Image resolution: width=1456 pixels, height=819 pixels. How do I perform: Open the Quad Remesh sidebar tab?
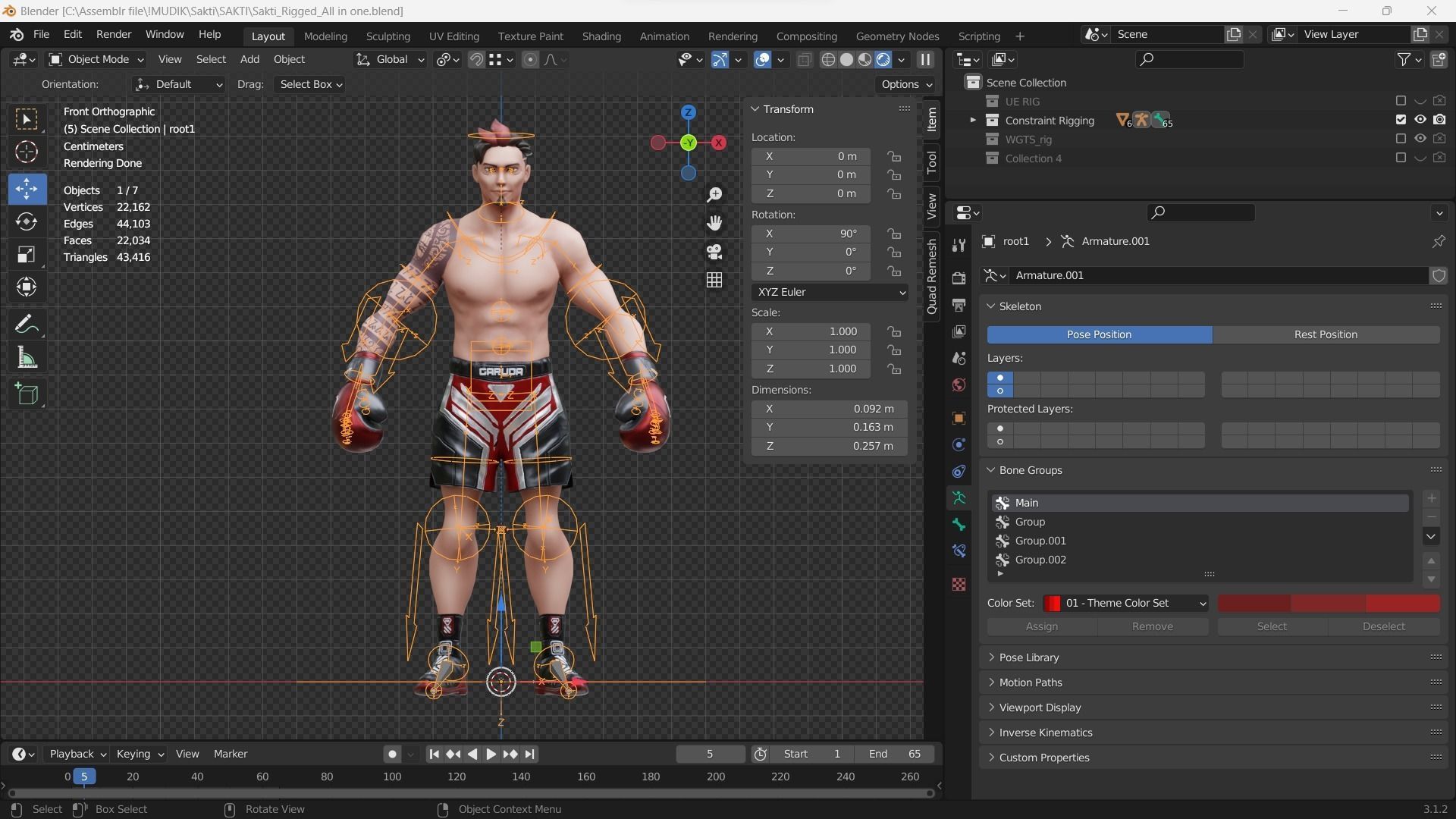pyautogui.click(x=932, y=277)
